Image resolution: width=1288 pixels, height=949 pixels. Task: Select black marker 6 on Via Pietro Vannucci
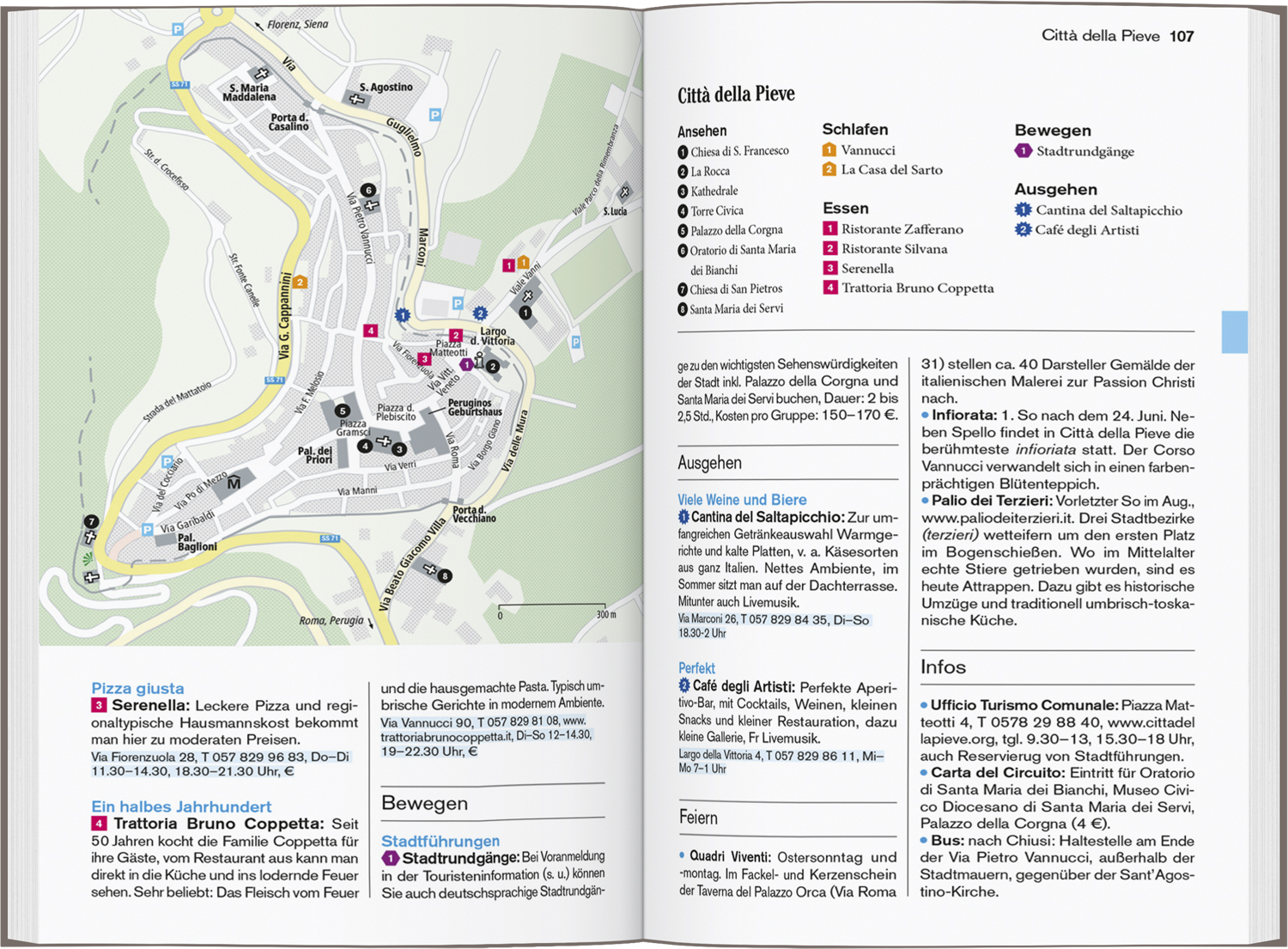click(368, 190)
